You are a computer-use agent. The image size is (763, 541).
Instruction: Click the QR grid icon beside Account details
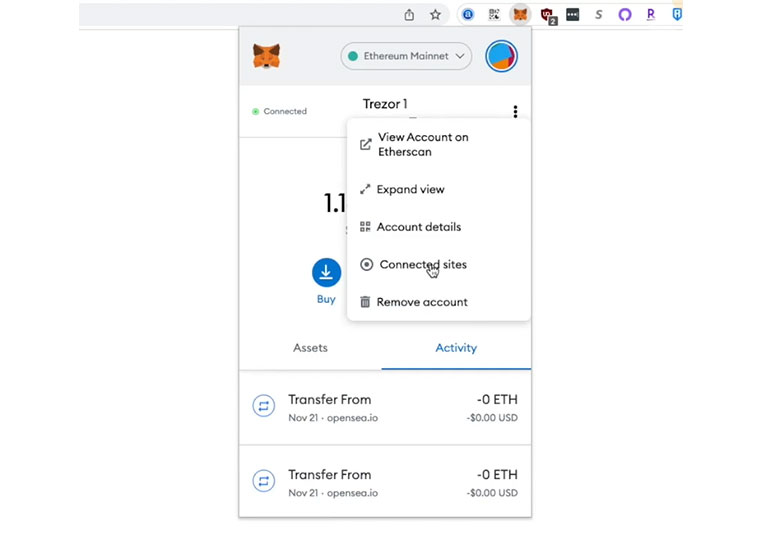coord(365,227)
